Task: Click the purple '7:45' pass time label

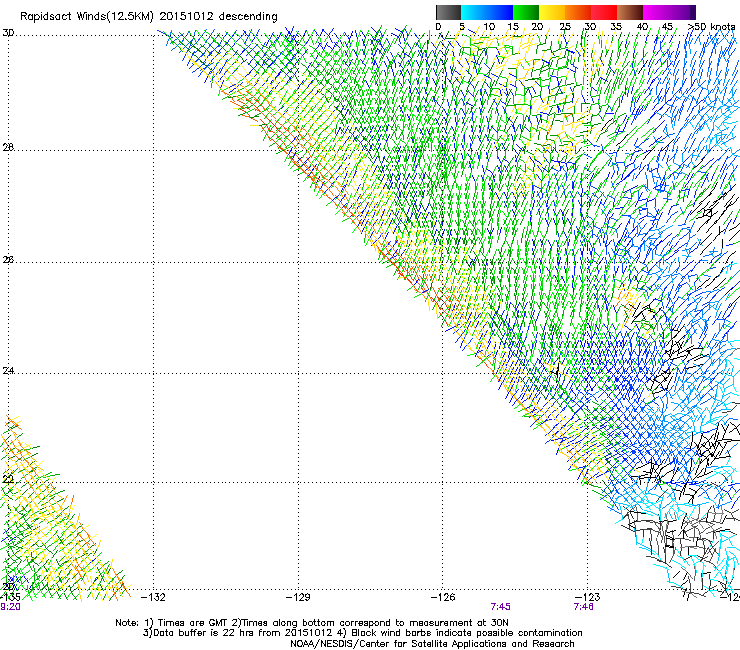Action: coord(501,607)
